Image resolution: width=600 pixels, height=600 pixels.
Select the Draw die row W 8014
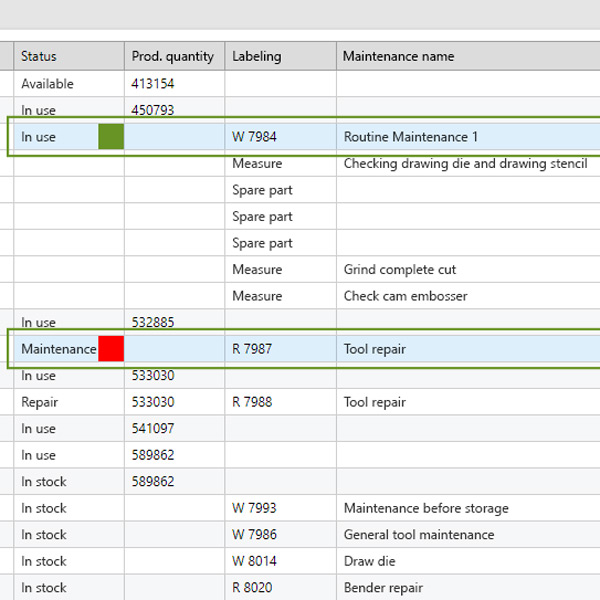point(369,561)
